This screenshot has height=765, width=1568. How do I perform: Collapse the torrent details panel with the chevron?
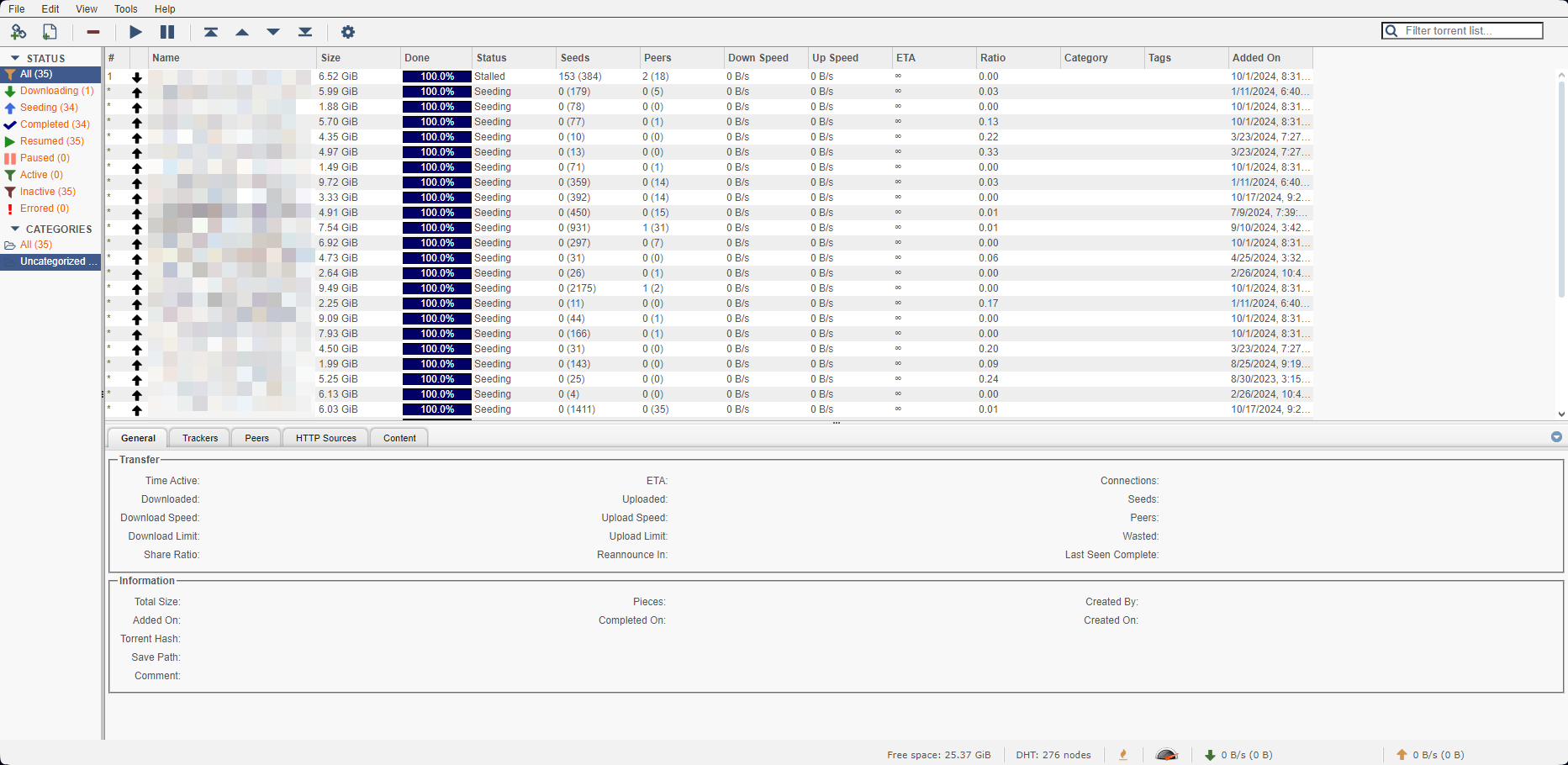[1556, 437]
